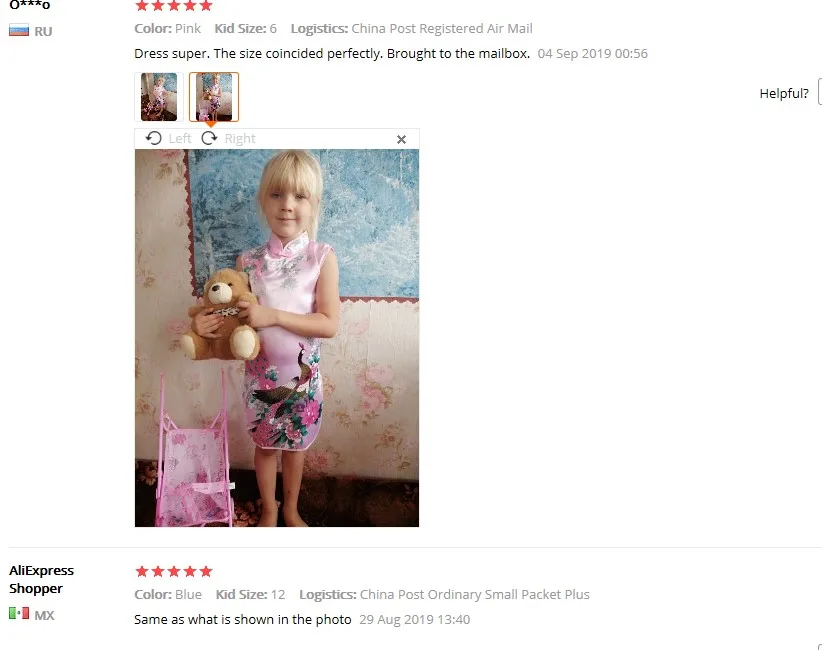Open the first review photo thumbnail
Image resolution: width=822 pixels, height=650 pixels.
[x=159, y=97]
